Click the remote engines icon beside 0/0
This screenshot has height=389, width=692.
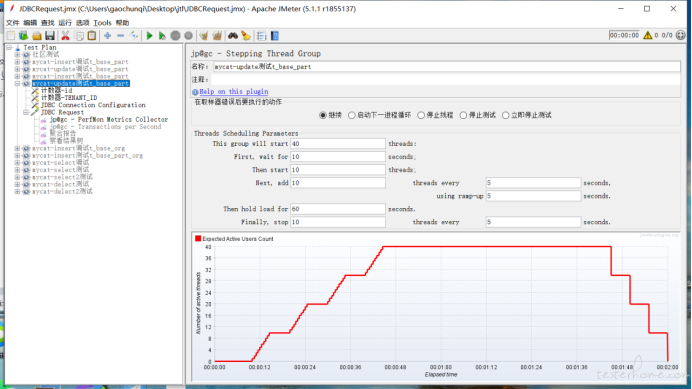pyautogui.click(x=681, y=35)
